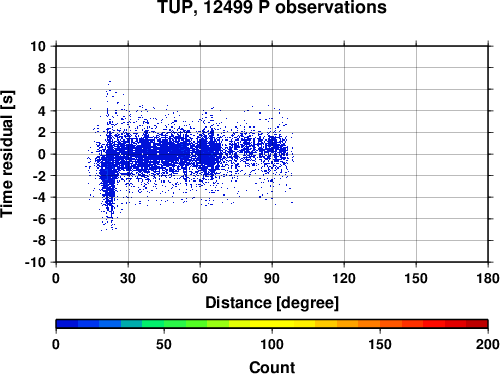The height and width of the screenshot is (374, 500).
Task: Click the x-axis tick label "150"
Action: (416, 278)
